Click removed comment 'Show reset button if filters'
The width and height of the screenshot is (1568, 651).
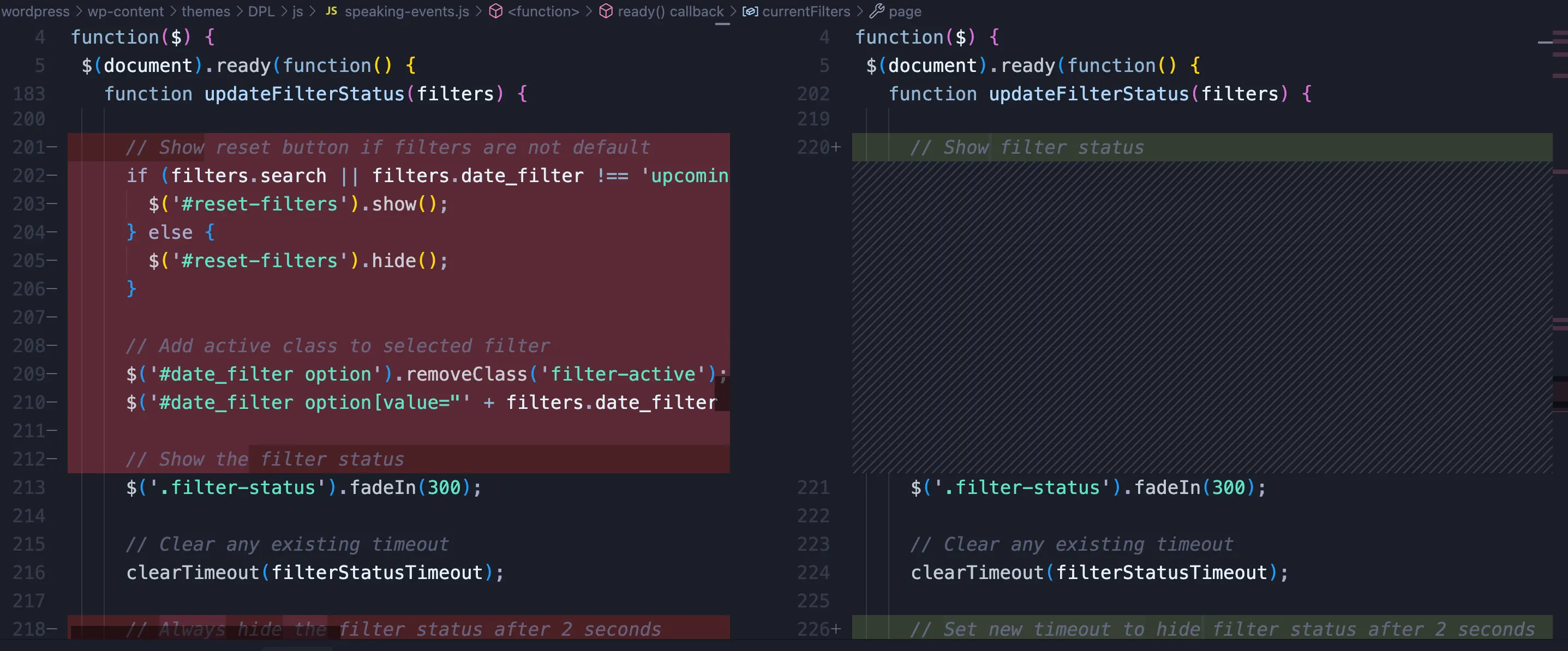[388, 147]
